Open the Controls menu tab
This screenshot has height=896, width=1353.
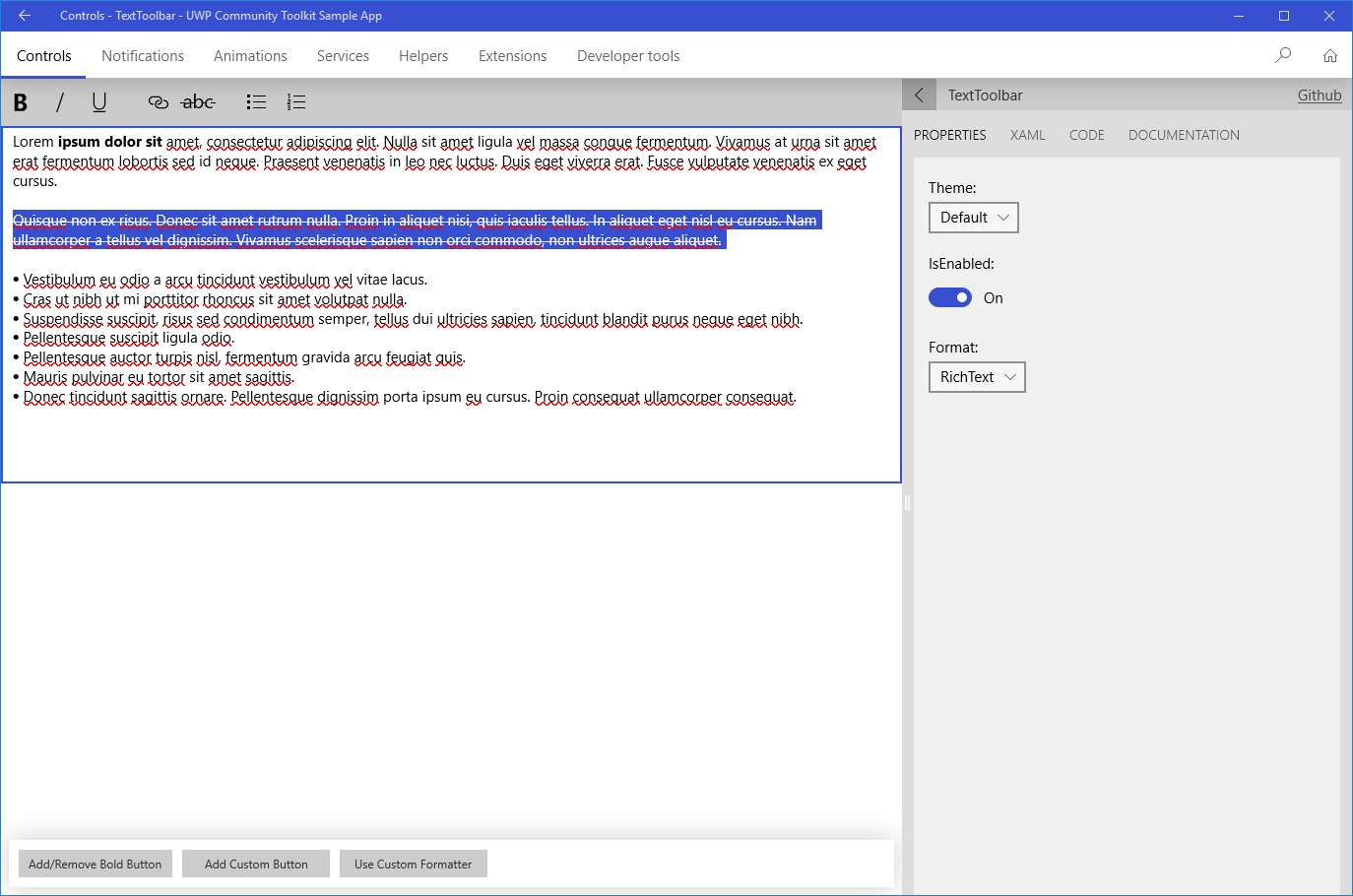click(x=44, y=56)
